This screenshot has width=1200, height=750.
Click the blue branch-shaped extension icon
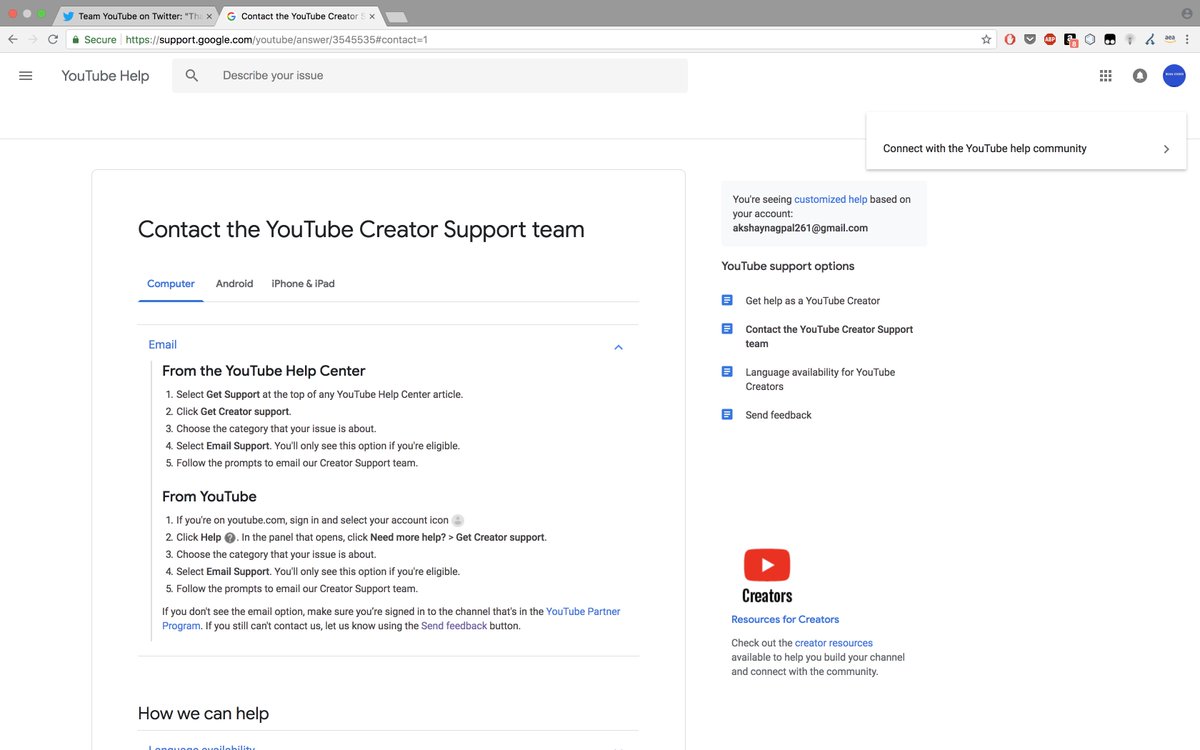[1150, 39]
